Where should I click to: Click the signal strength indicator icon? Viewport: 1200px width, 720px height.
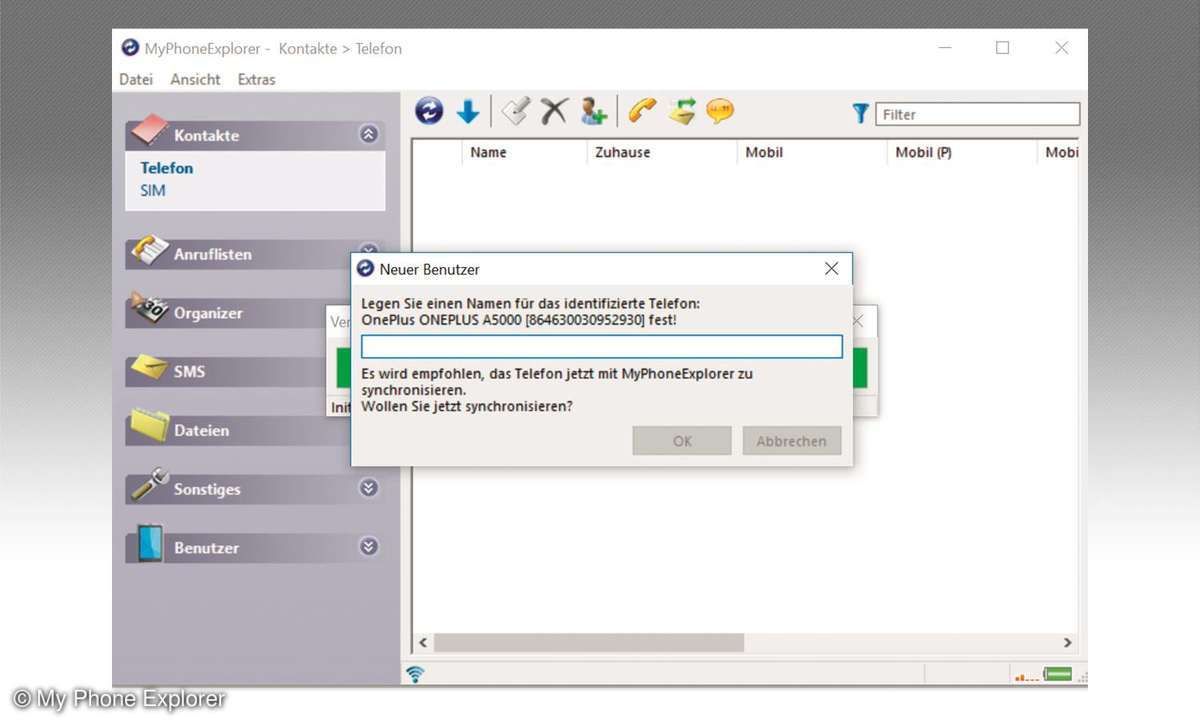point(1027,676)
